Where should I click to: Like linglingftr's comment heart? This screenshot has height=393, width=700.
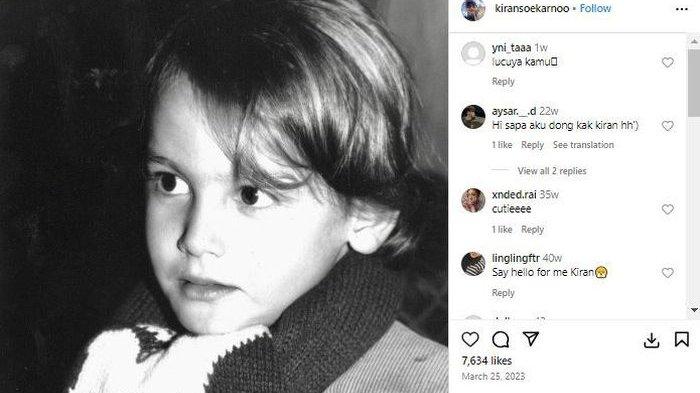[667, 272]
